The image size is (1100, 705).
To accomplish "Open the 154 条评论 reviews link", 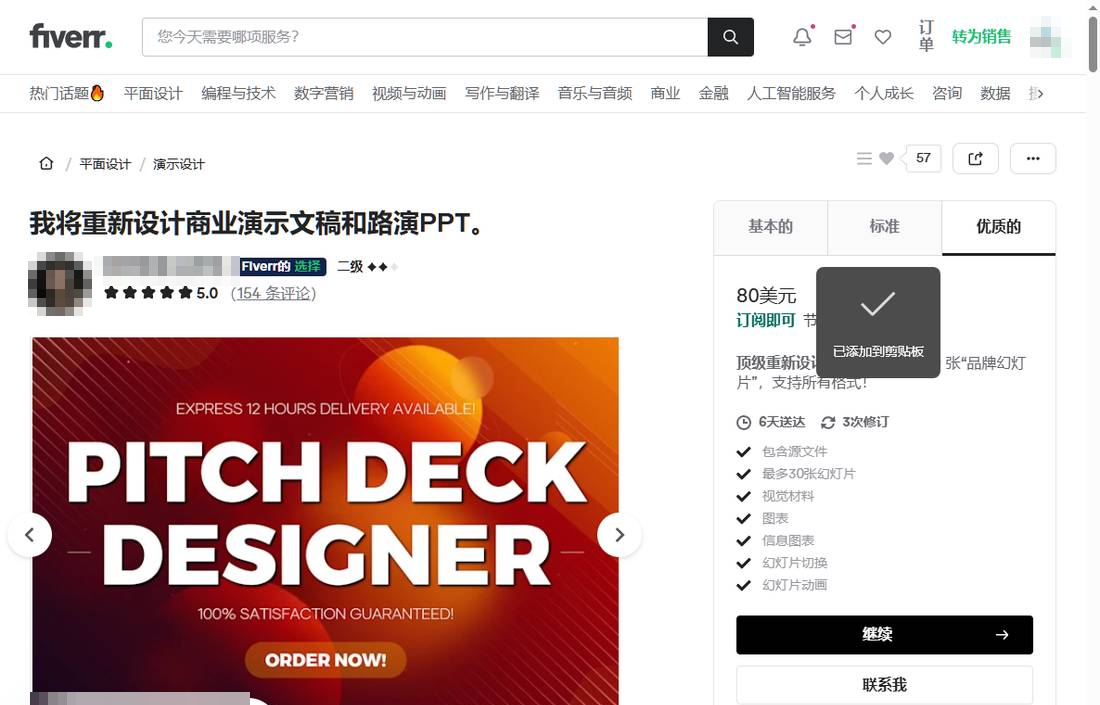I will click(274, 293).
